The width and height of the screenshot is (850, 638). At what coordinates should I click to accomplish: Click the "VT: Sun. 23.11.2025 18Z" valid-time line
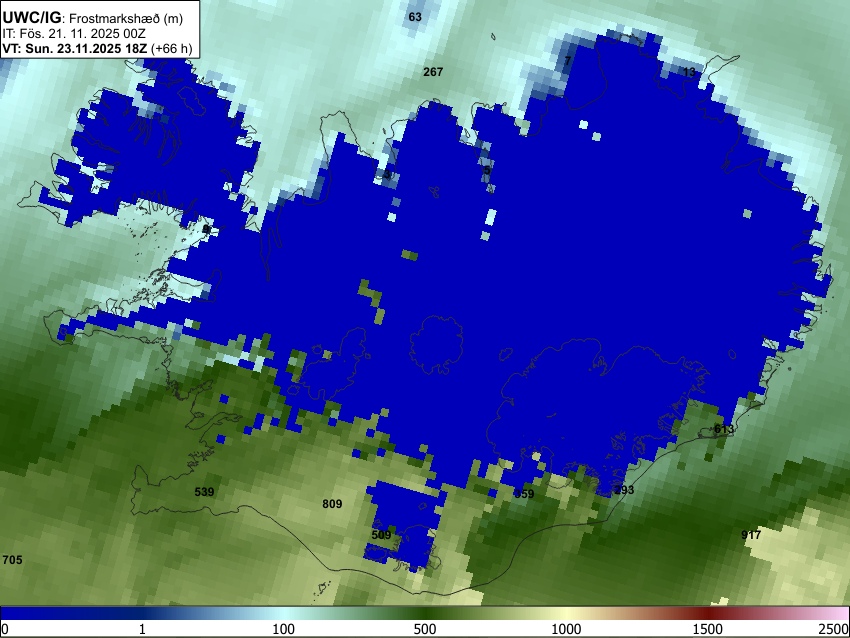[x=97, y=49]
